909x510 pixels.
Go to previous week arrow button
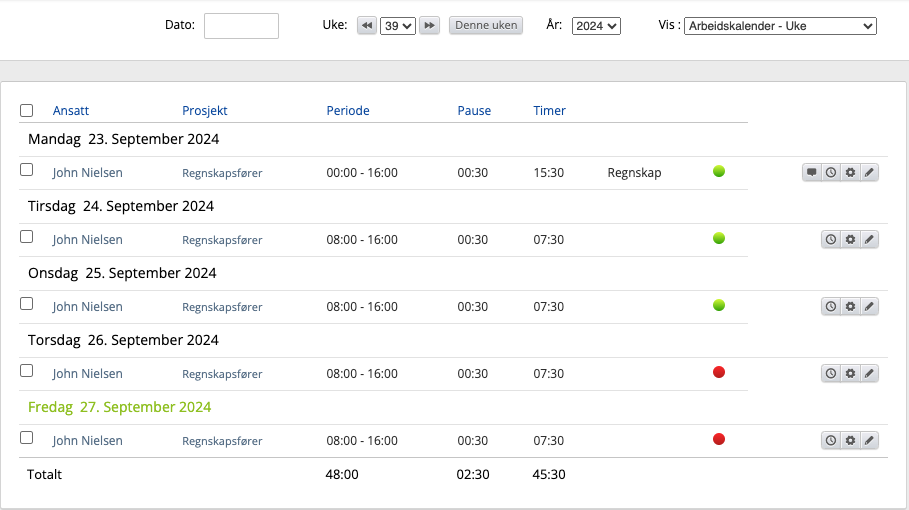pyautogui.click(x=367, y=26)
